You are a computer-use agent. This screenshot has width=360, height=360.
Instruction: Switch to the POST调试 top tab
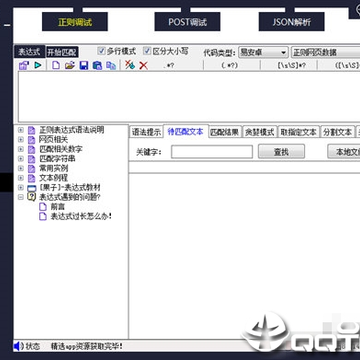pyautogui.click(x=187, y=22)
